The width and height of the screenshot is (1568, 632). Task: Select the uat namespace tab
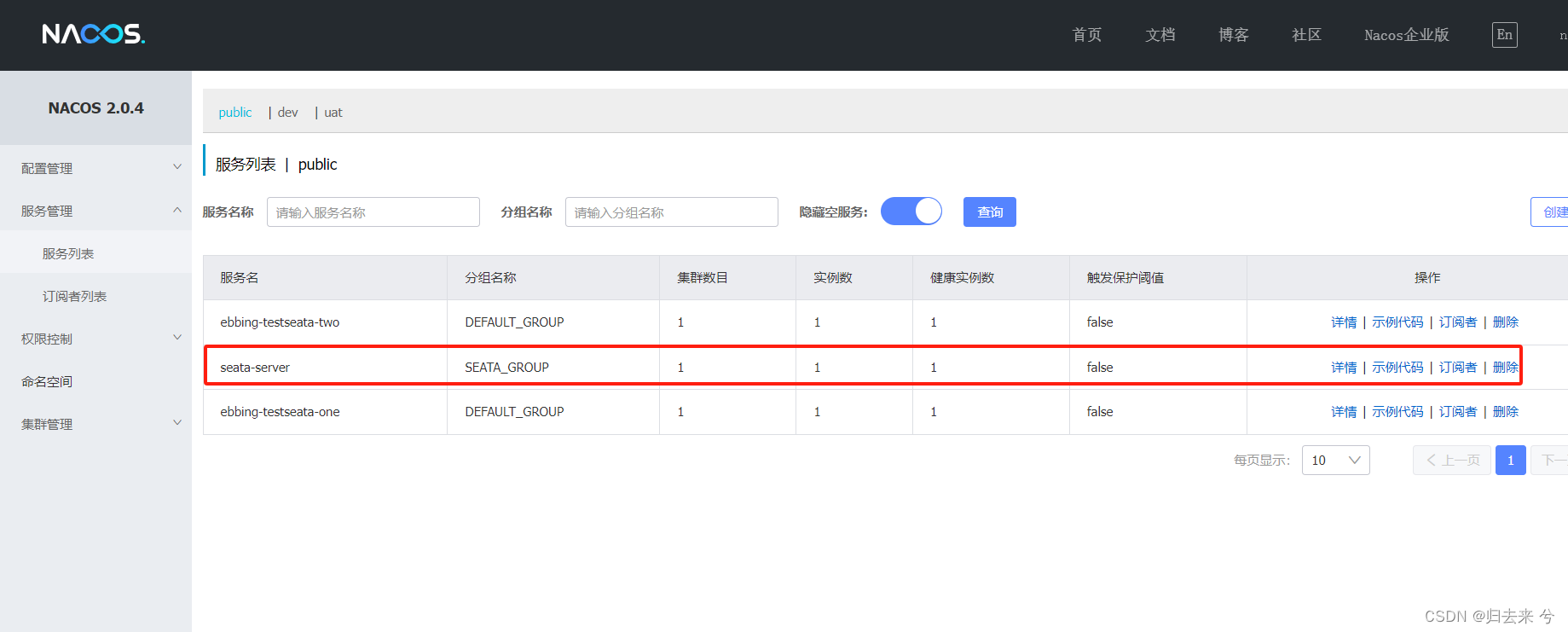[x=333, y=113]
